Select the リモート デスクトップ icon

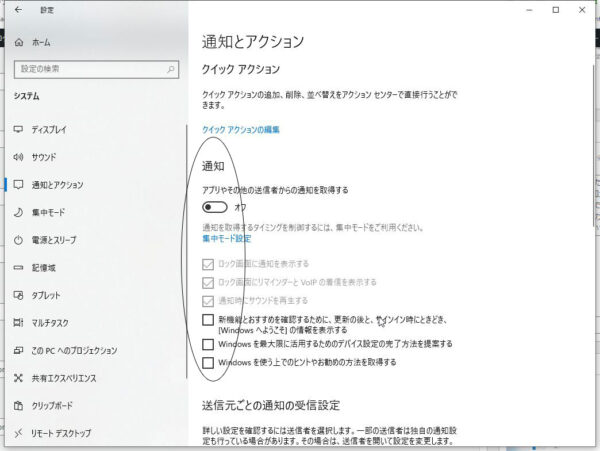pyautogui.click(x=18, y=433)
